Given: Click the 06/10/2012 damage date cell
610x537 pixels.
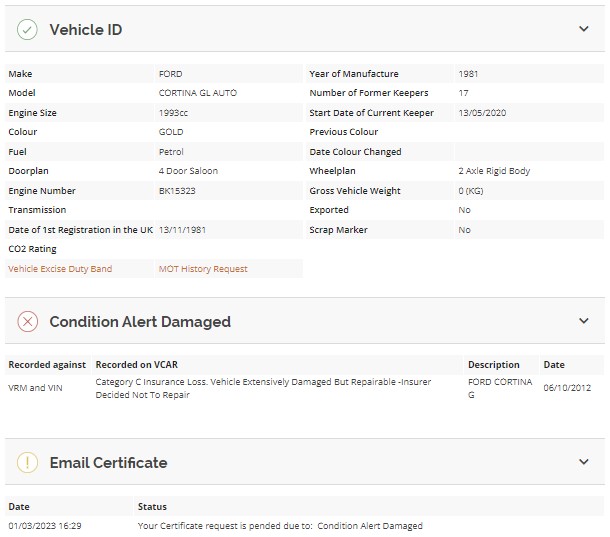Looking at the screenshot, I should pos(567,388).
